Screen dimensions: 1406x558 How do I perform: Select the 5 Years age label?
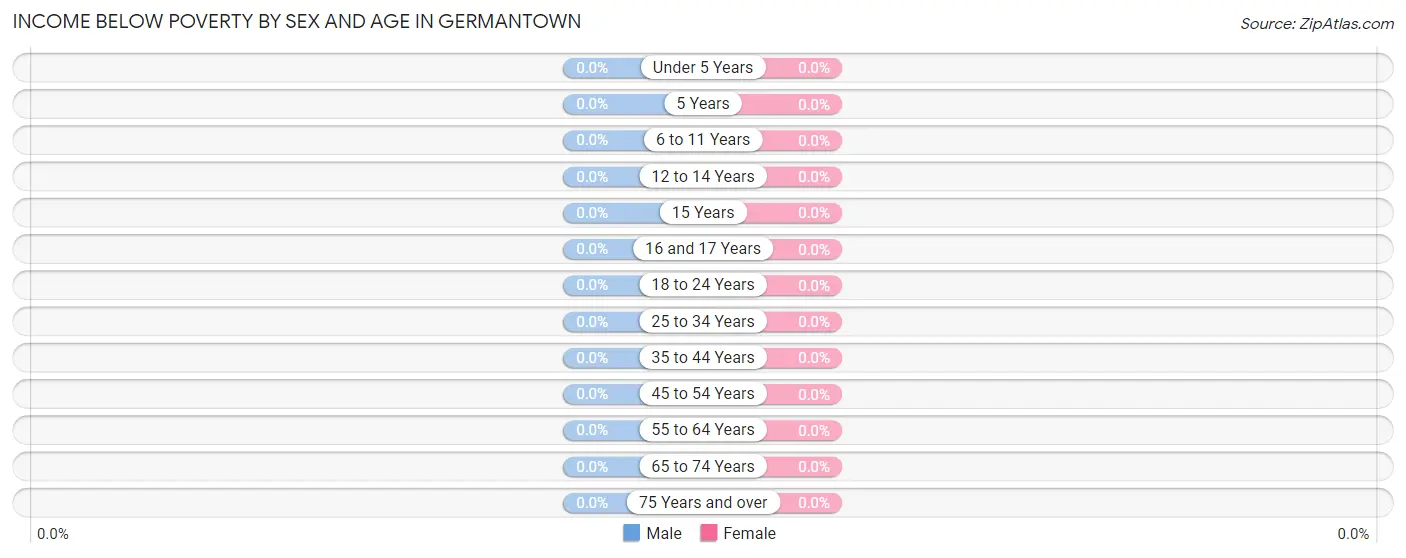(703, 104)
